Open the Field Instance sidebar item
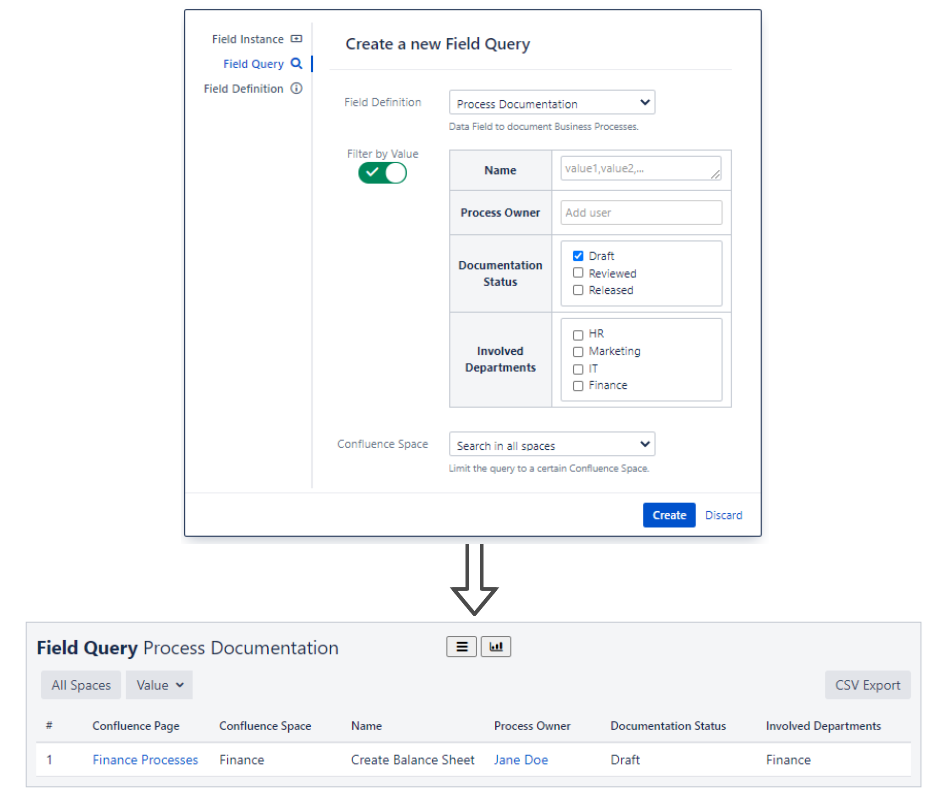937x800 pixels. [x=257, y=39]
